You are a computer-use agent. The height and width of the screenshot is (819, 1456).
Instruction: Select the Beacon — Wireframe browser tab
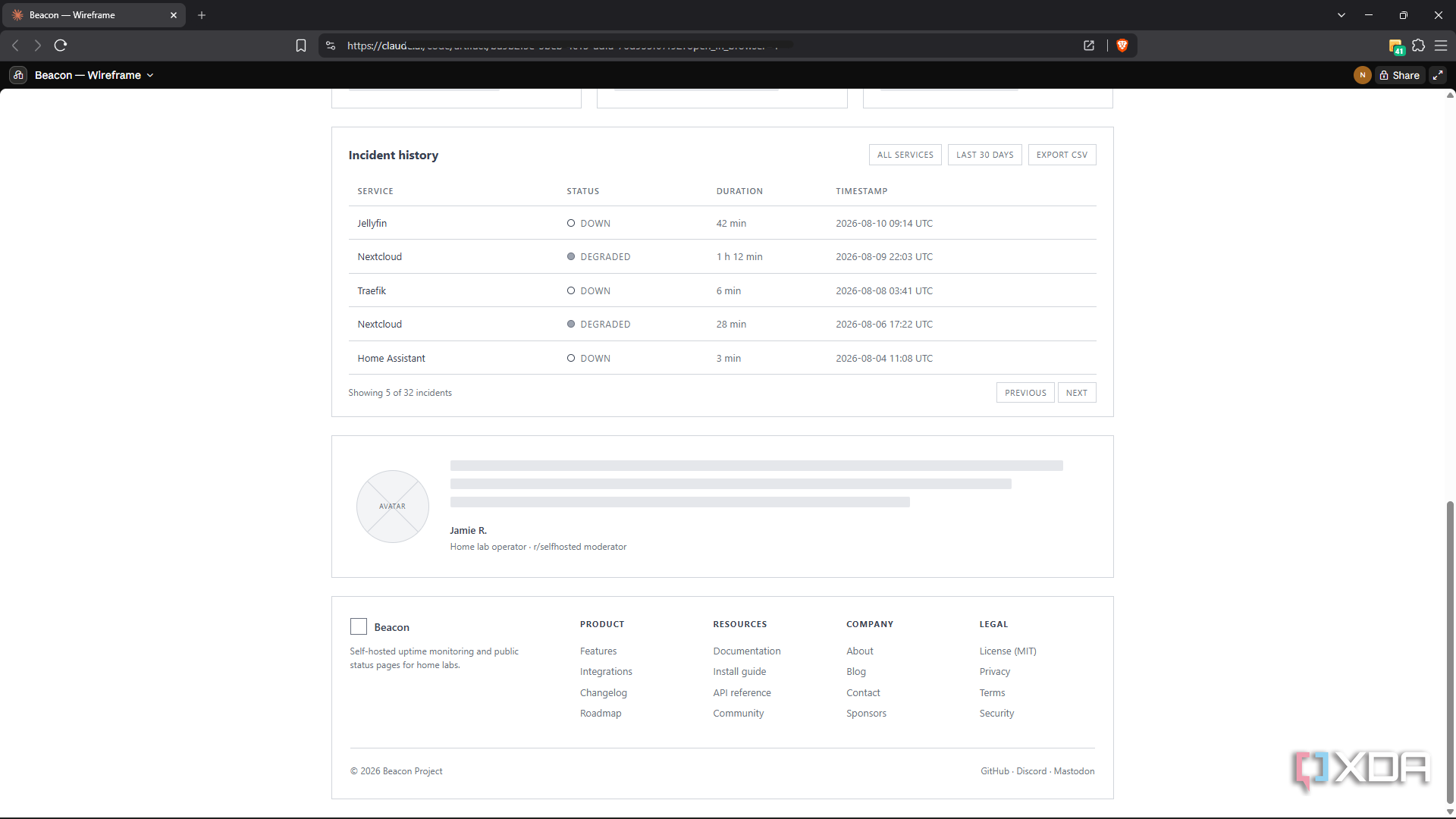click(94, 15)
